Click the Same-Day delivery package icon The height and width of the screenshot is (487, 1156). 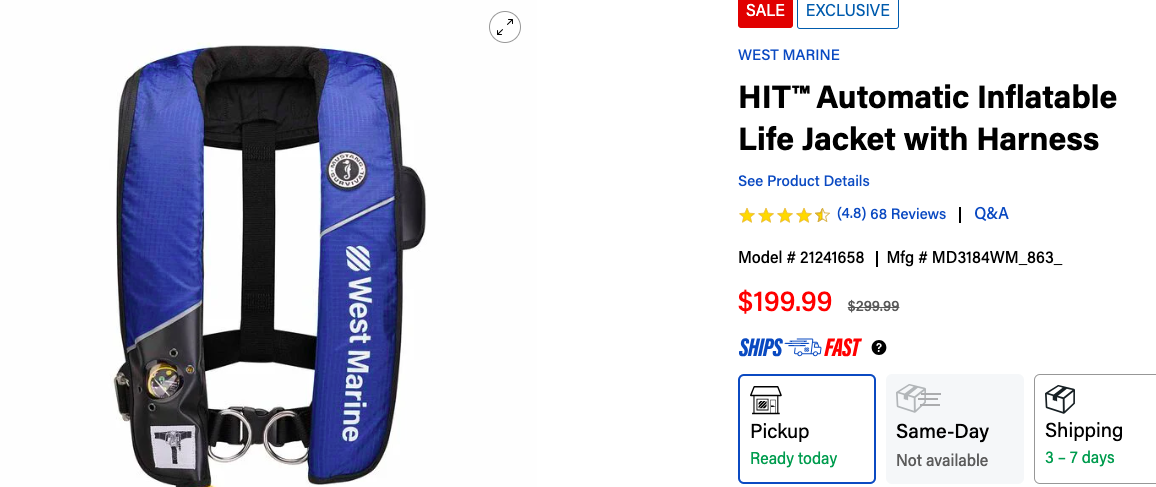tap(918, 399)
